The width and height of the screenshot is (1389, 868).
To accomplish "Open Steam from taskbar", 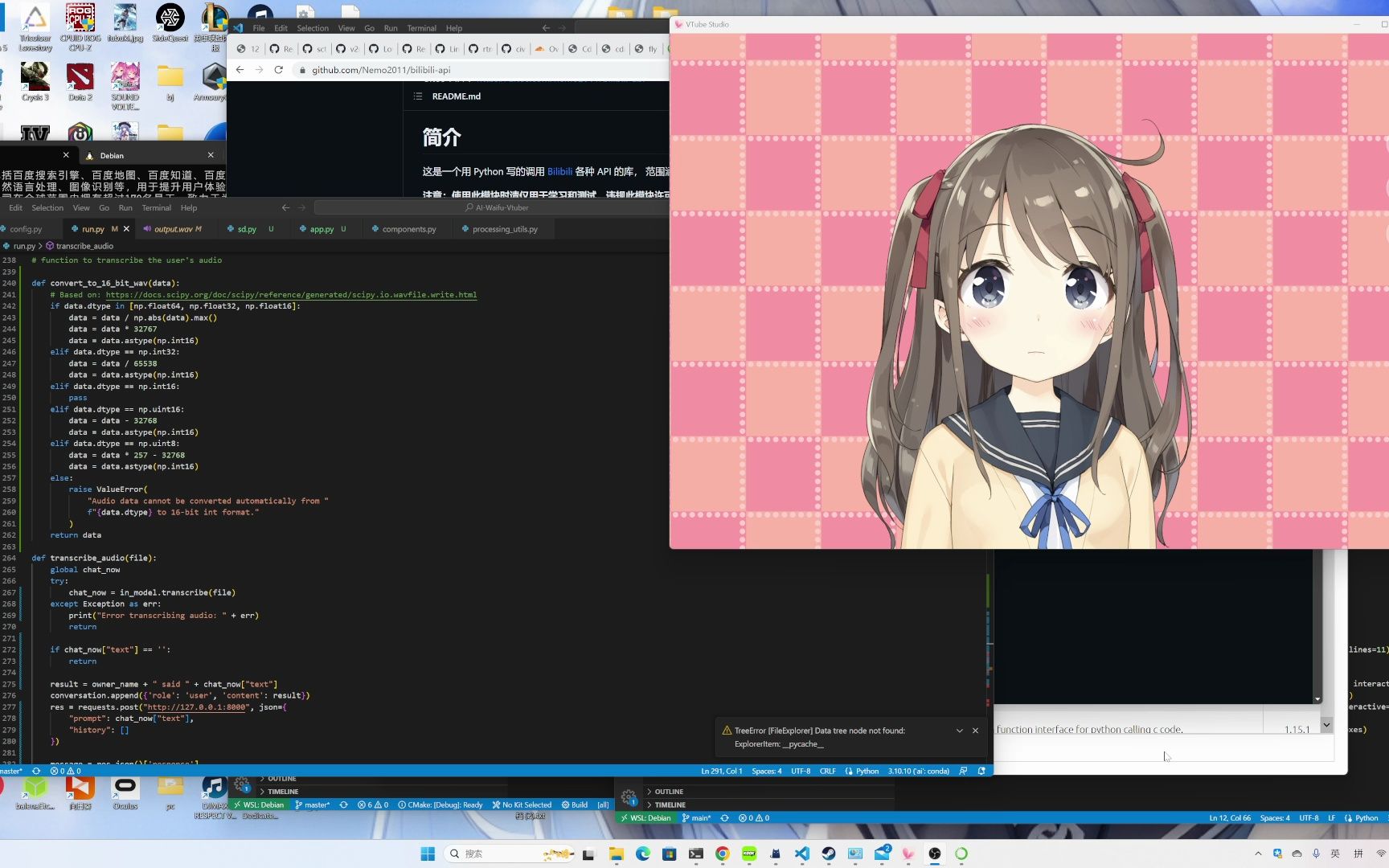I will pyautogui.click(x=829, y=854).
